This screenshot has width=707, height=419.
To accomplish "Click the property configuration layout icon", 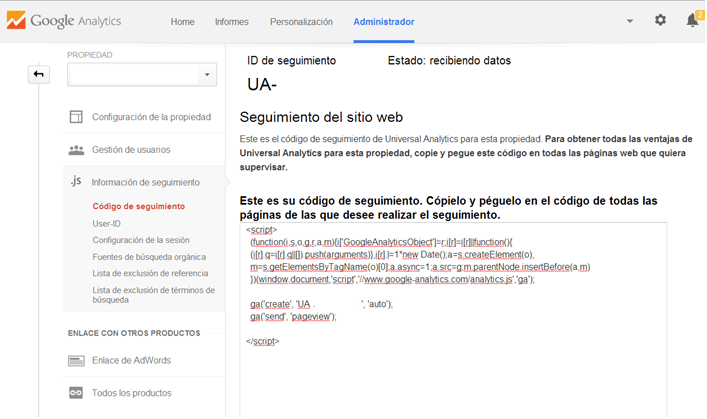I will click(76, 117).
